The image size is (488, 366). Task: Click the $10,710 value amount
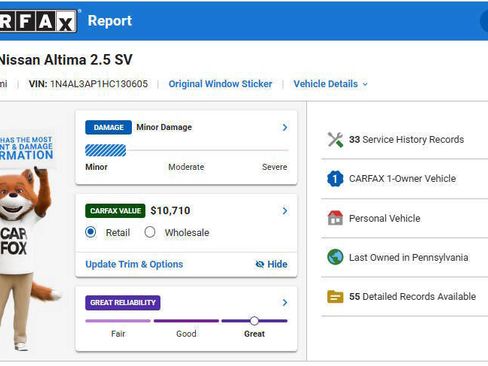(170, 211)
